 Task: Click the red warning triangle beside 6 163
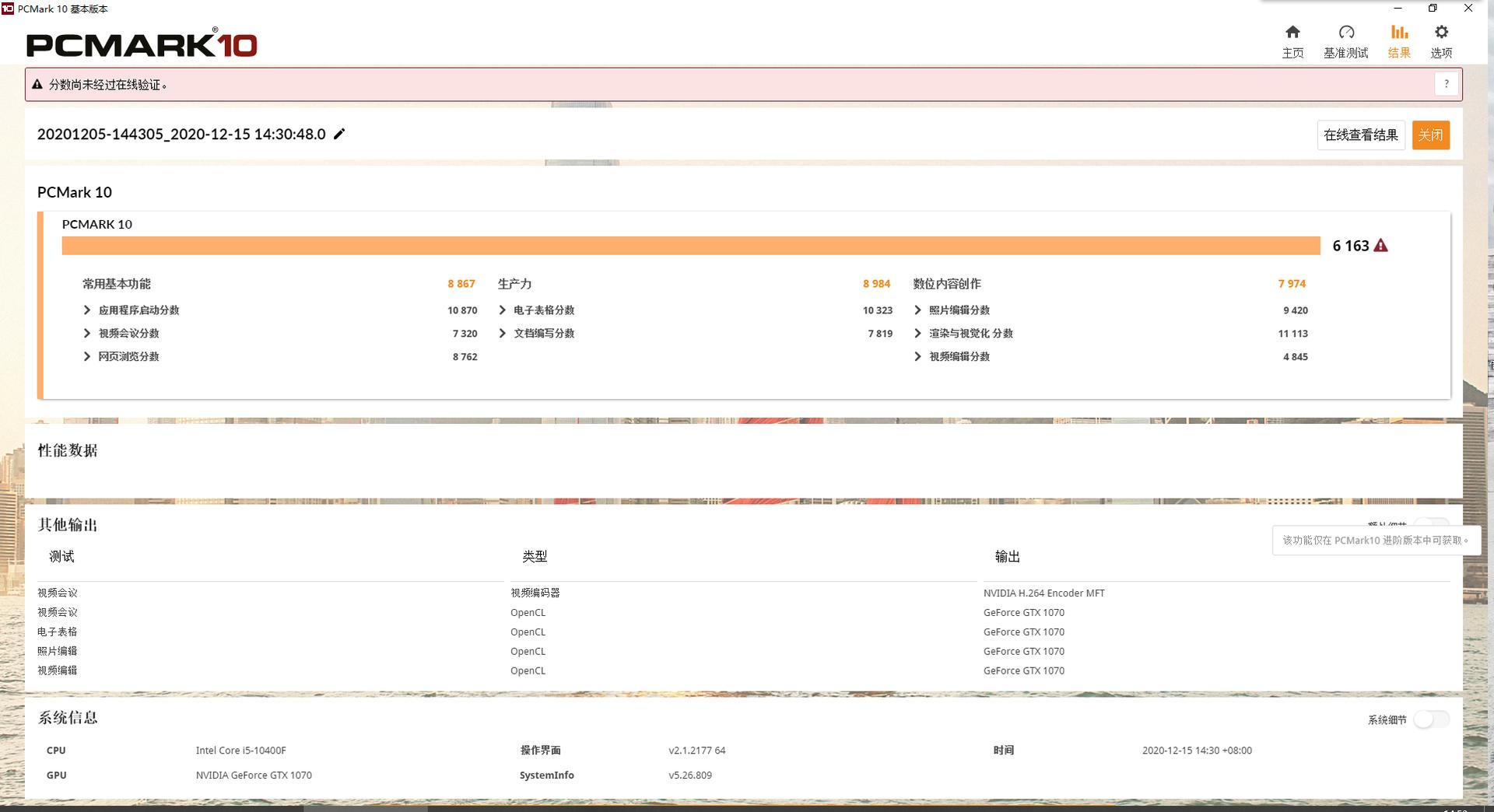pos(1380,246)
